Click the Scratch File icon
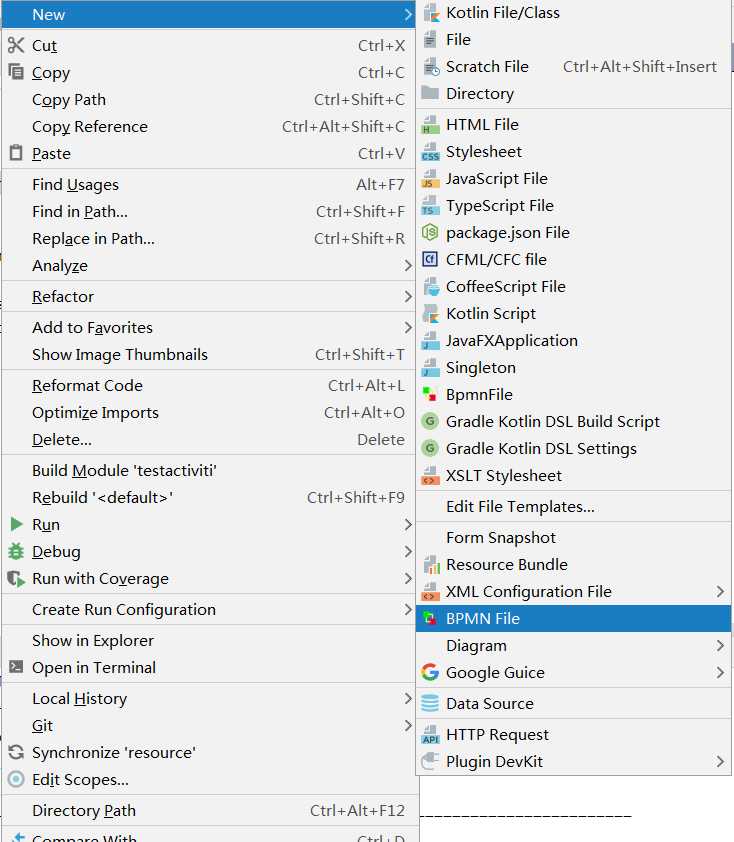This screenshot has height=842, width=734. tap(431, 67)
